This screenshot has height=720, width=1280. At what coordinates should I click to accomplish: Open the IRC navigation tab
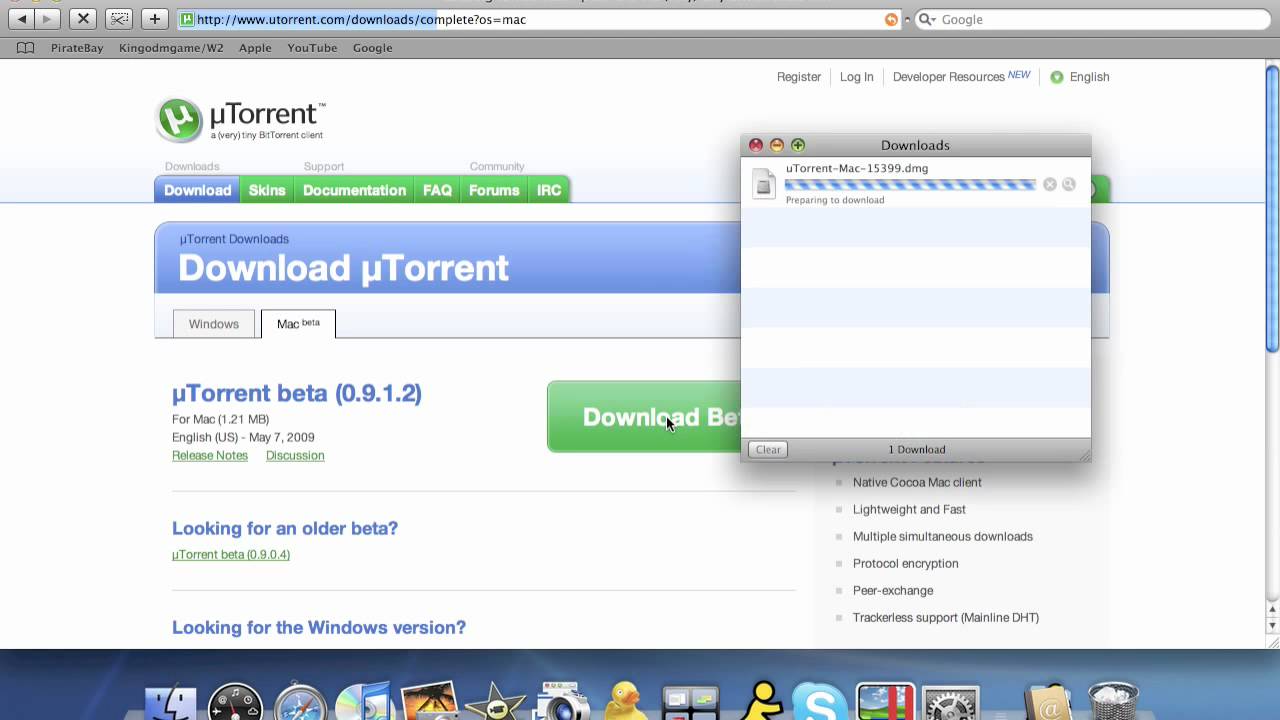[x=549, y=190]
